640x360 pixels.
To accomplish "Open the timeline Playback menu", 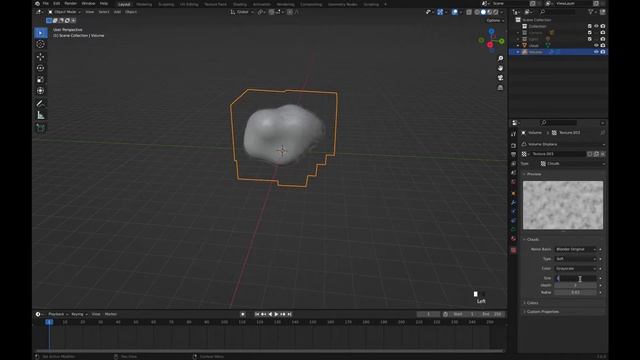I will click(x=58, y=314).
